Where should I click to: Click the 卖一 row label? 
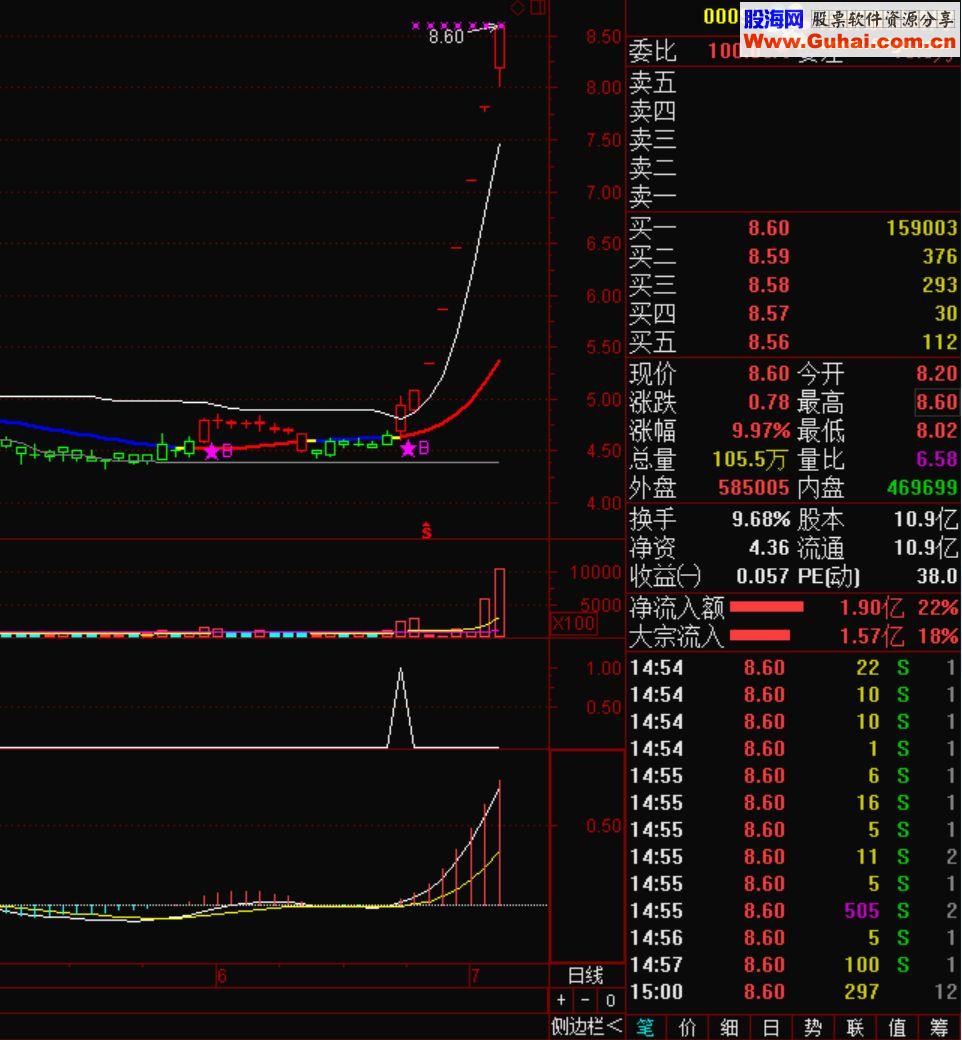pyautogui.click(x=653, y=197)
